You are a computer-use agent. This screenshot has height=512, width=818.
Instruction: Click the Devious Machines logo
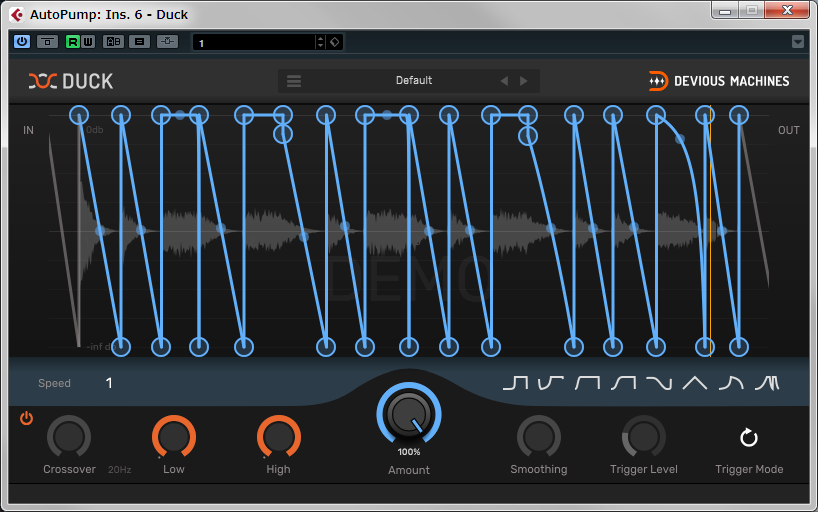coord(719,81)
